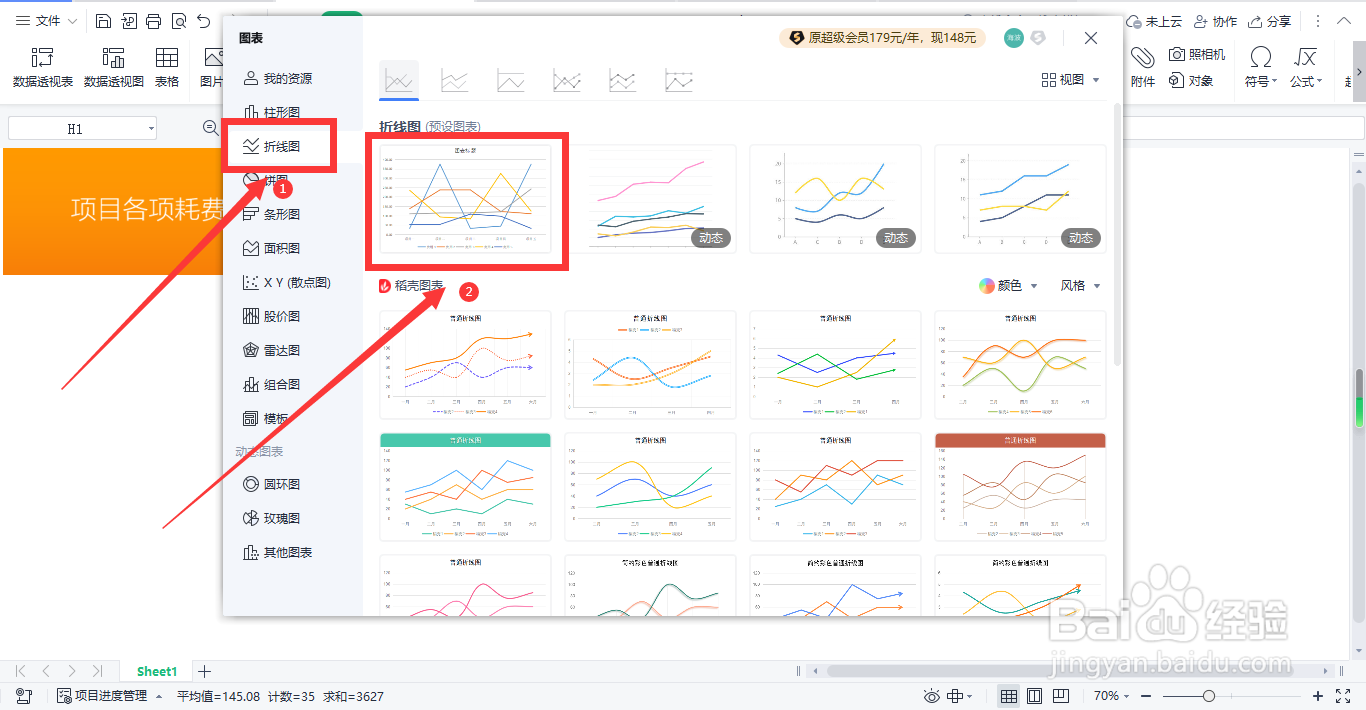This screenshot has height=710, width=1366.
Task: Click the zoom slider handle
Action: (x=1209, y=696)
